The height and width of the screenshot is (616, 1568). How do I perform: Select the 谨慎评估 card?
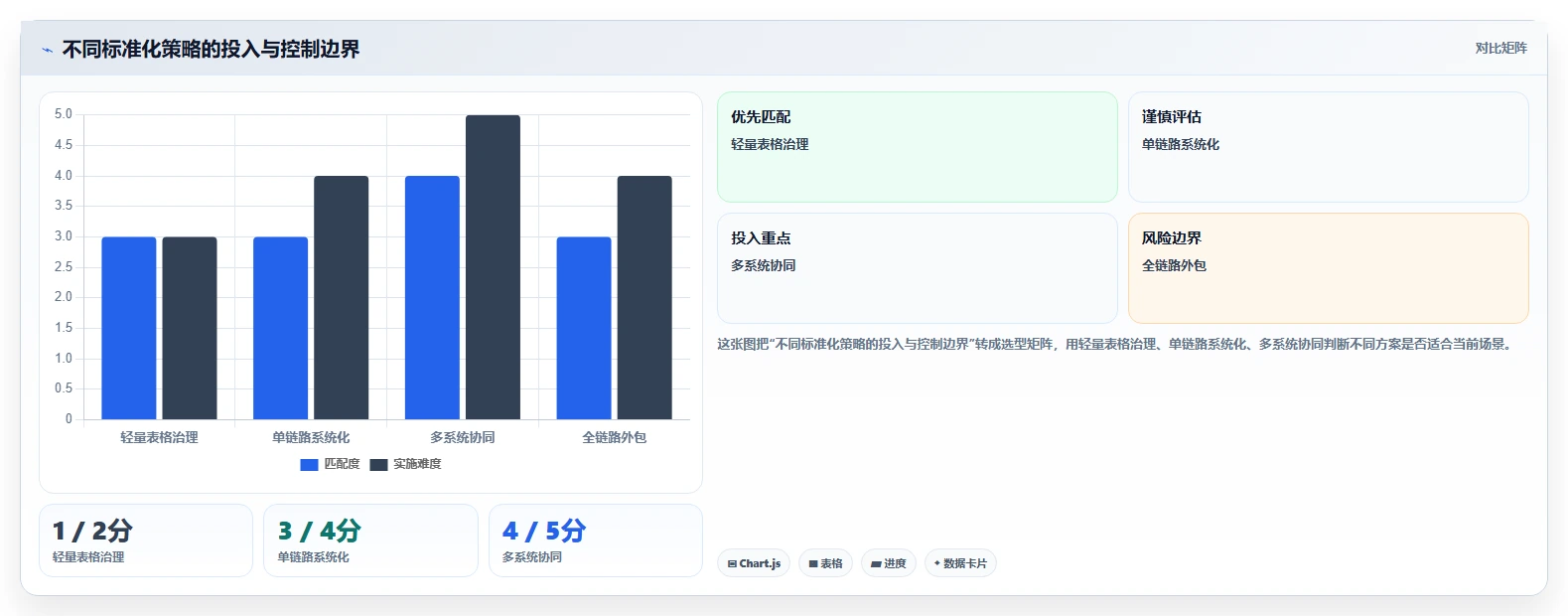click(1328, 147)
